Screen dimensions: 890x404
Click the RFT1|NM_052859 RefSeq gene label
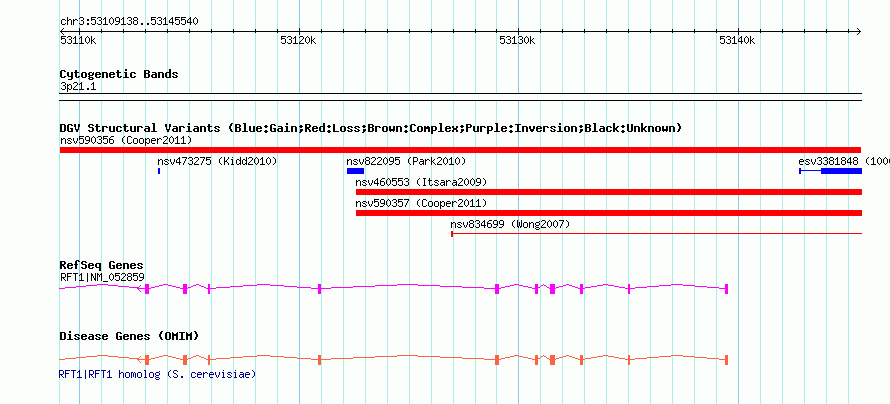click(x=102, y=277)
